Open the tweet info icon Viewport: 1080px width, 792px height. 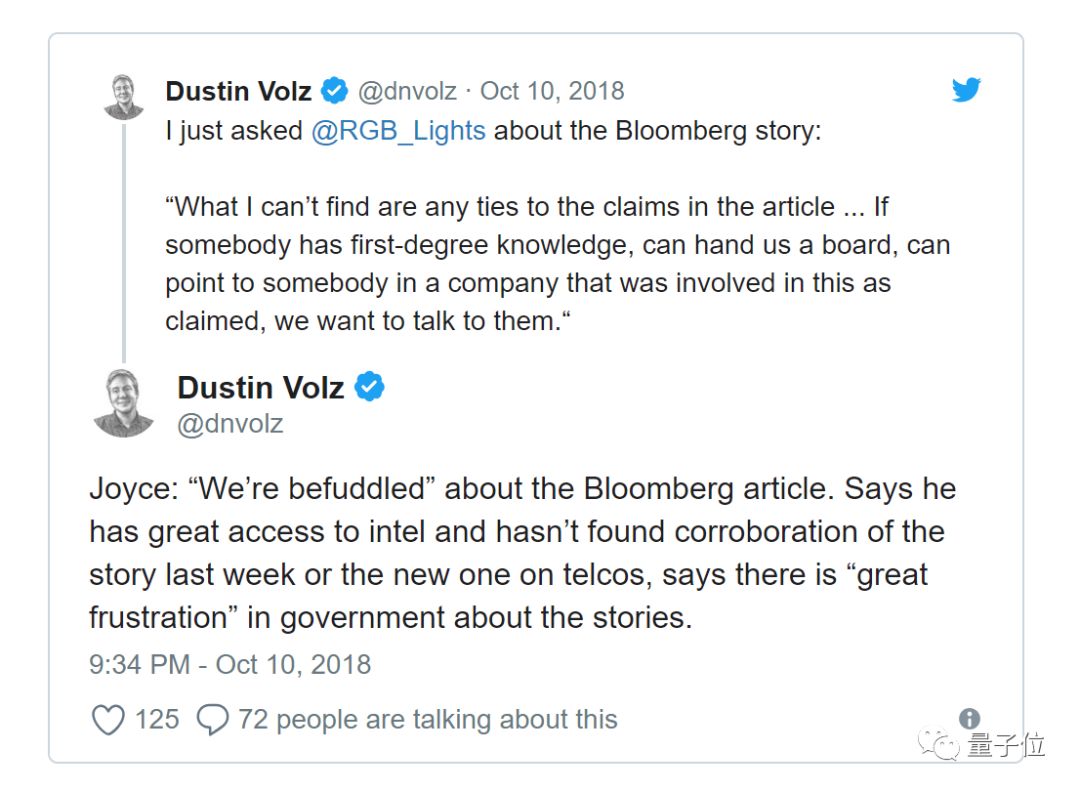[x=968, y=718]
